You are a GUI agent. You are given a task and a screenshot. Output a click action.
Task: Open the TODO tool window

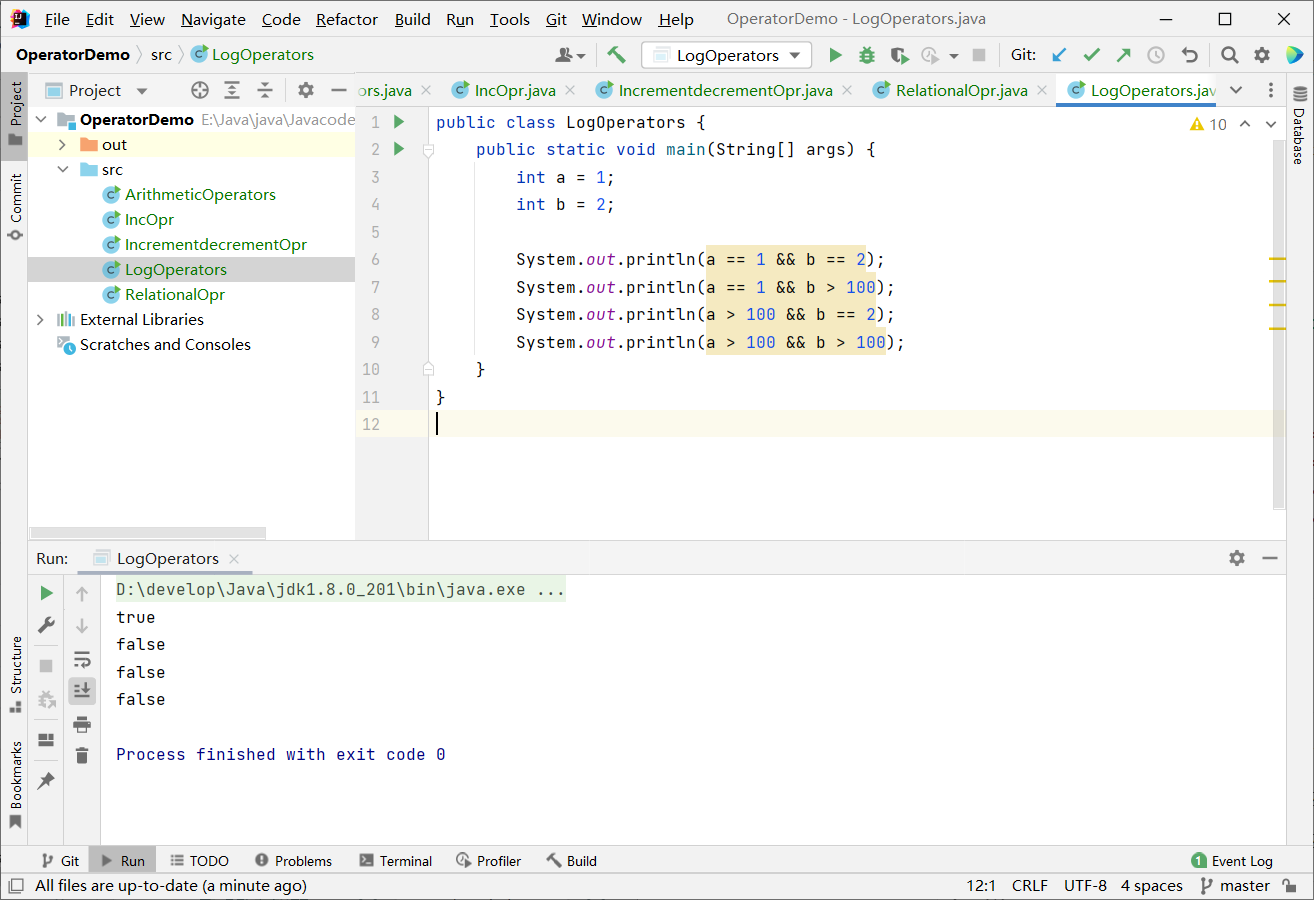pyautogui.click(x=199, y=860)
